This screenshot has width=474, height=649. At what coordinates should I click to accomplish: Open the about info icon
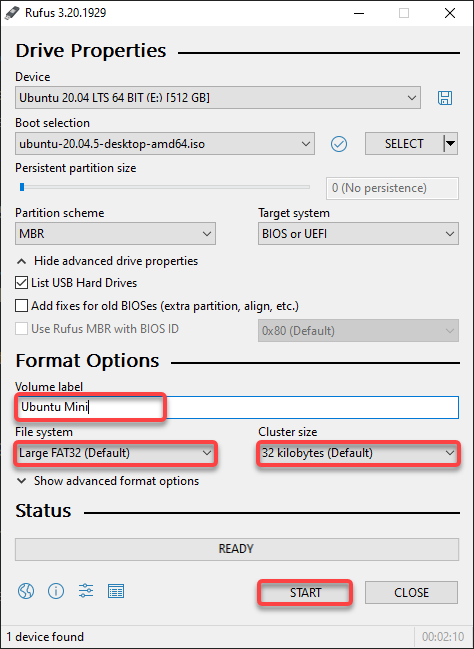[x=56, y=591]
